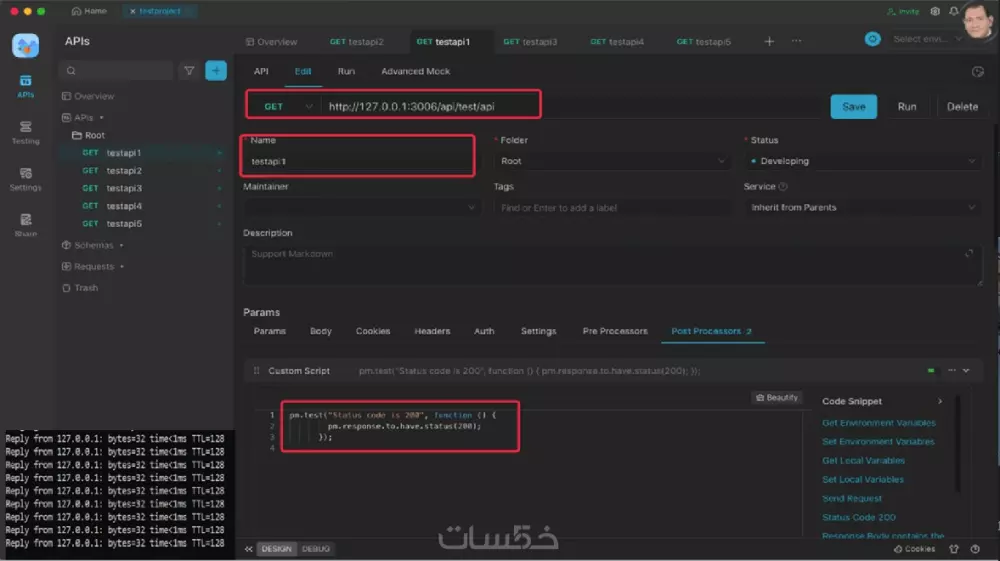1000x561 pixels.
Task: Expand the Description field with corner icon
Action: click(969, 254)
